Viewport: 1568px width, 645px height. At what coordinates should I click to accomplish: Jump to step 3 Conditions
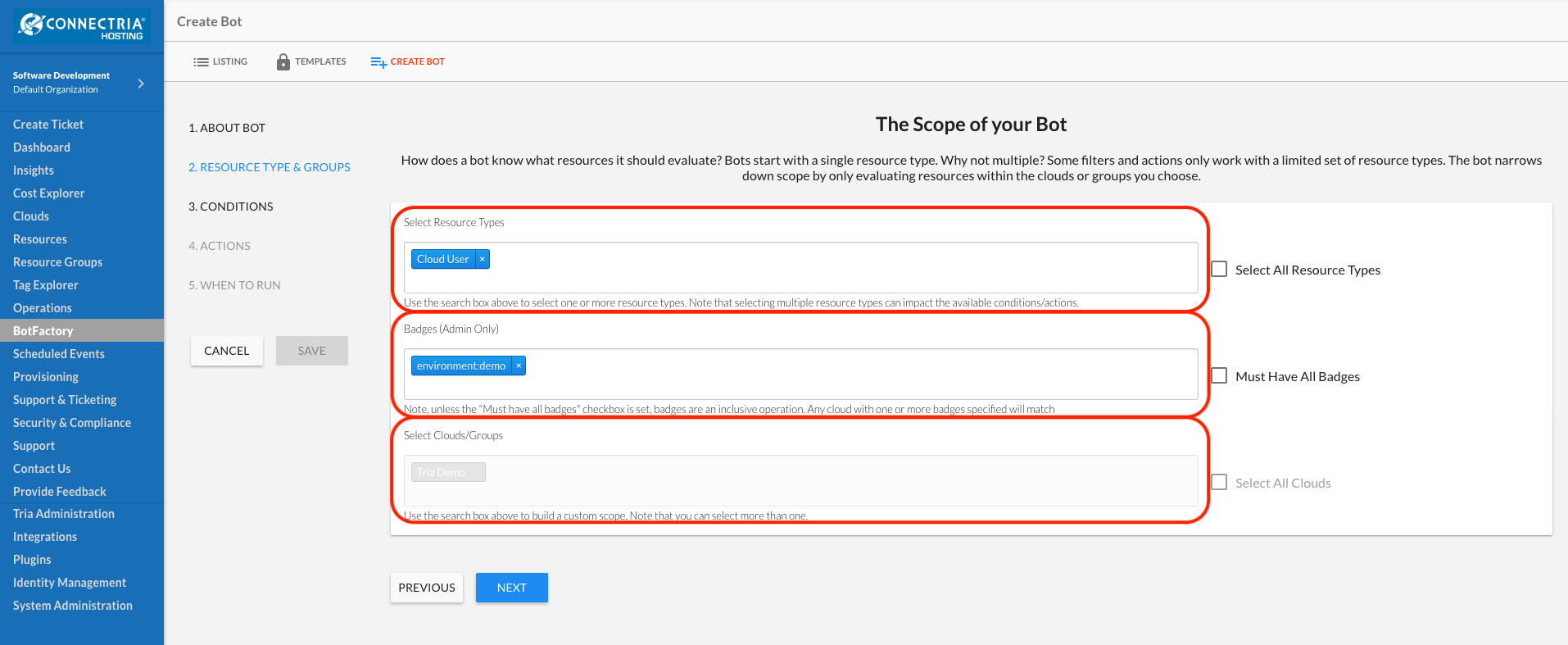(231, 207)
